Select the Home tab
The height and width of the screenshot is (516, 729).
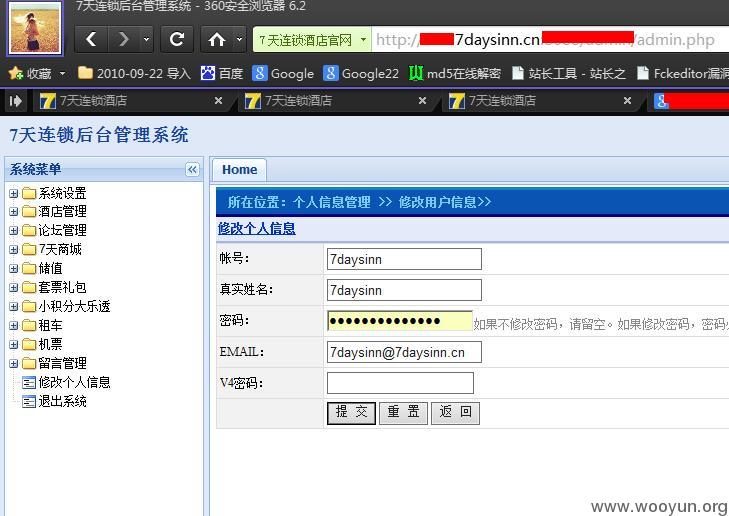tap(239, 170)
